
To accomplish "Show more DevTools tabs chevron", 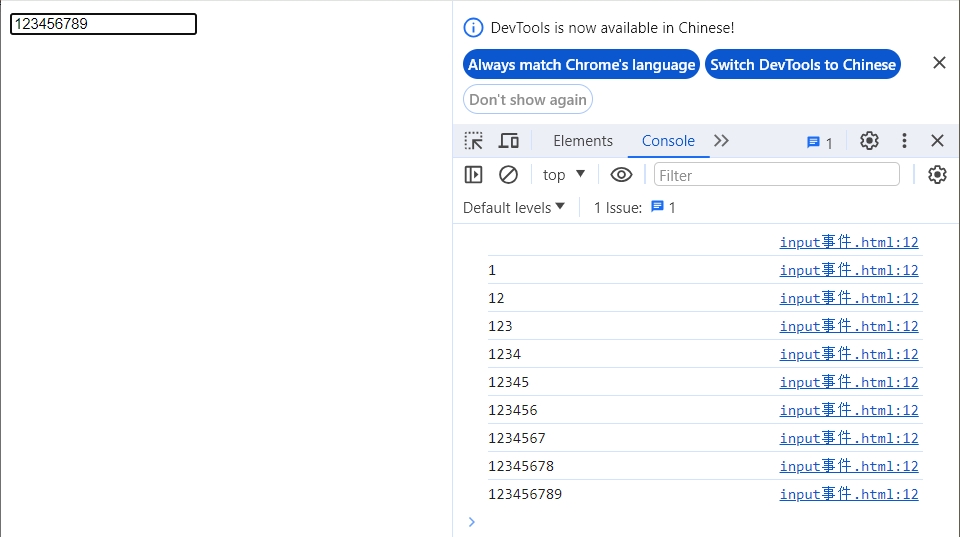I will [722, 141].
